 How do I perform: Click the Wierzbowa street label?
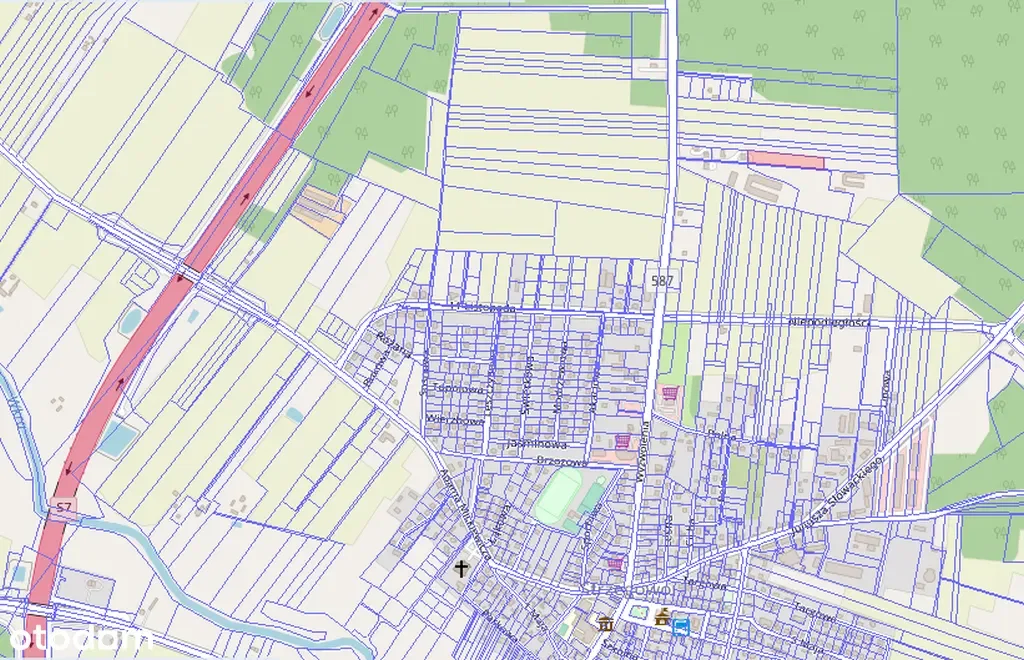point(454,421)
